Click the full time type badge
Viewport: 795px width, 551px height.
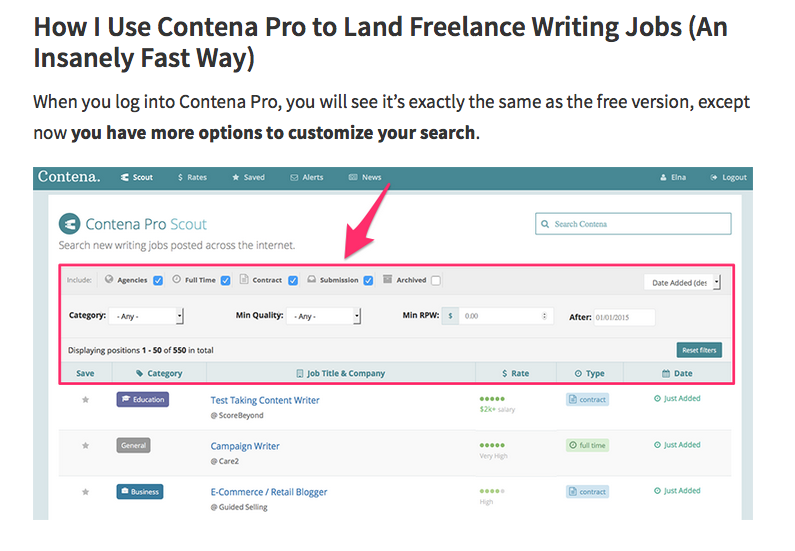(587, 445)
